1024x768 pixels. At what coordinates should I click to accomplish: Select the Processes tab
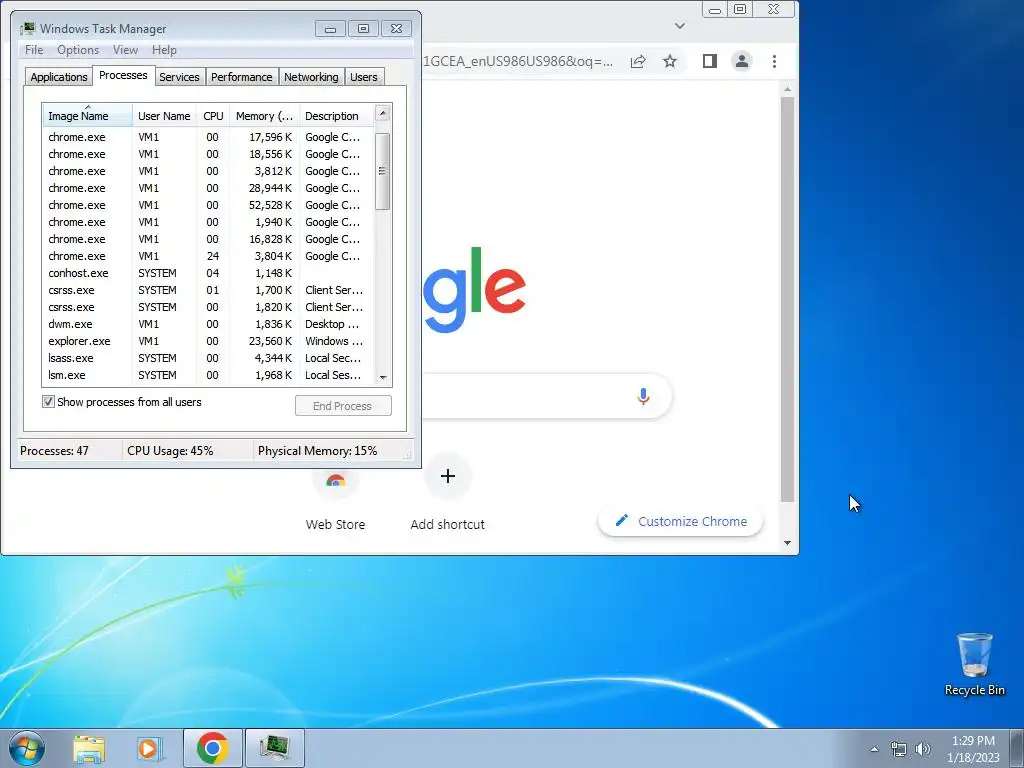tap(123, 75)
